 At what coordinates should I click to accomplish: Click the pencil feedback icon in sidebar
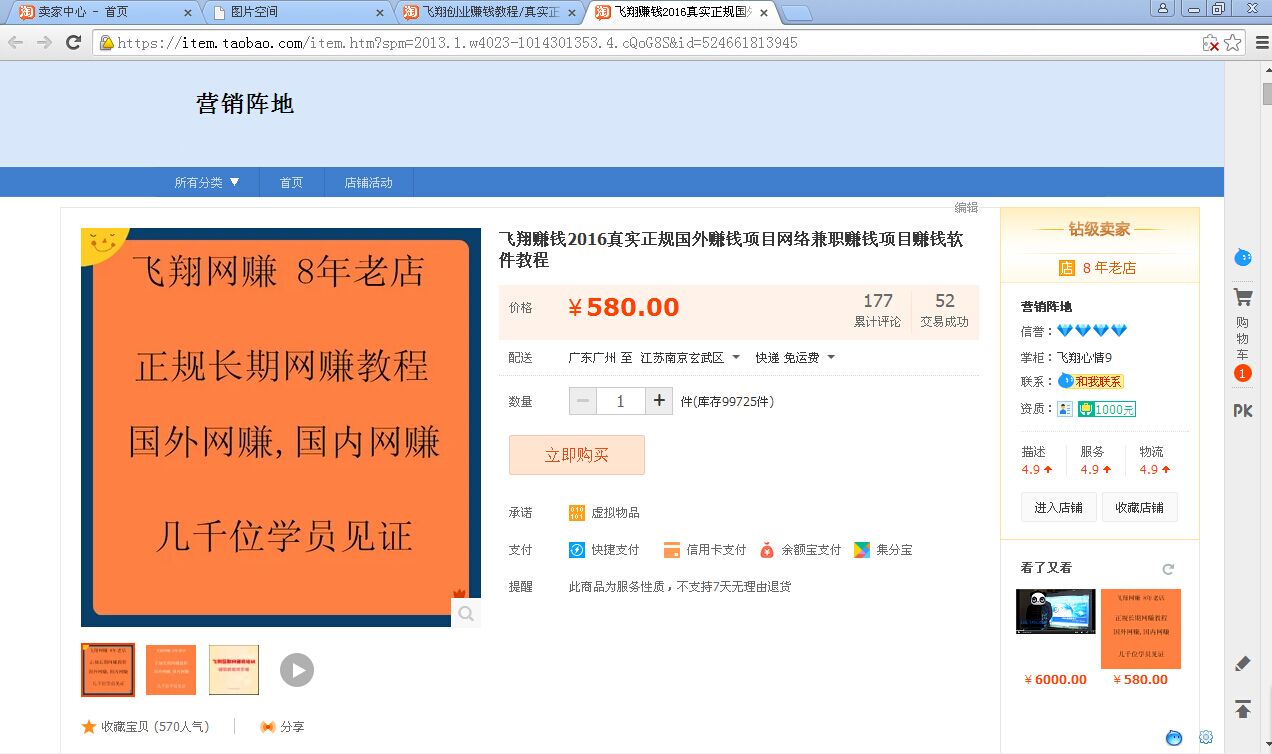point(1243,663)
